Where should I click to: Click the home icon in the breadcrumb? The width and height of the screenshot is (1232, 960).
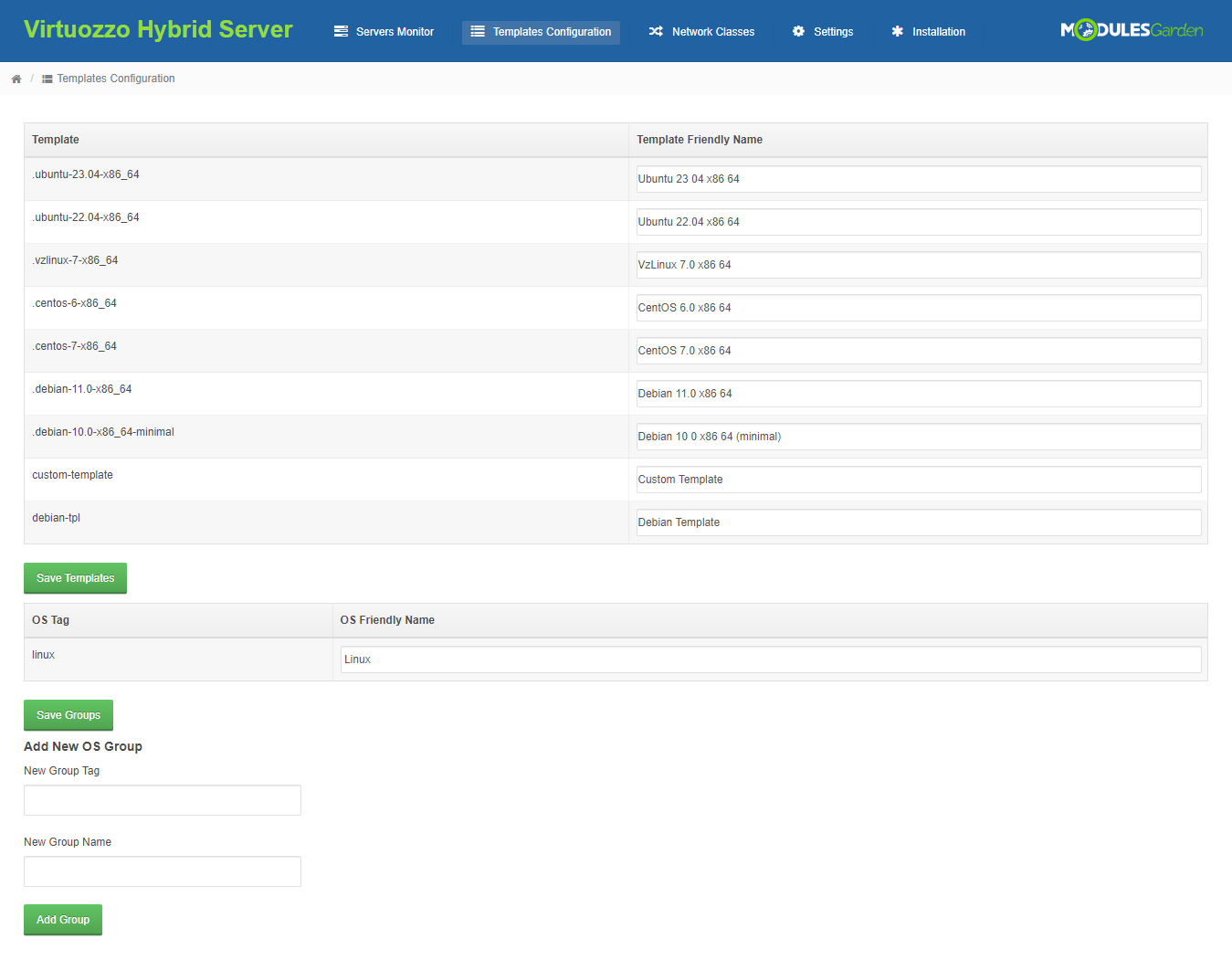coord(16,79)
